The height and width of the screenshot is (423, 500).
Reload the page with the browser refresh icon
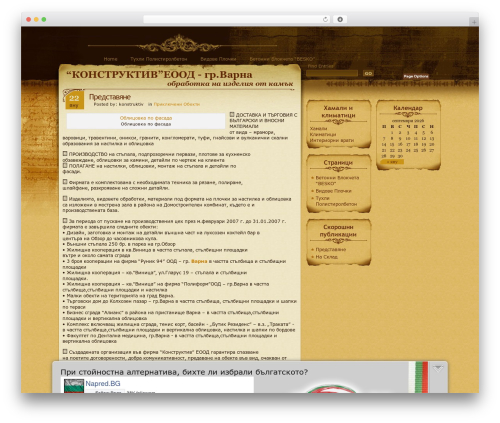click(325, 20)
